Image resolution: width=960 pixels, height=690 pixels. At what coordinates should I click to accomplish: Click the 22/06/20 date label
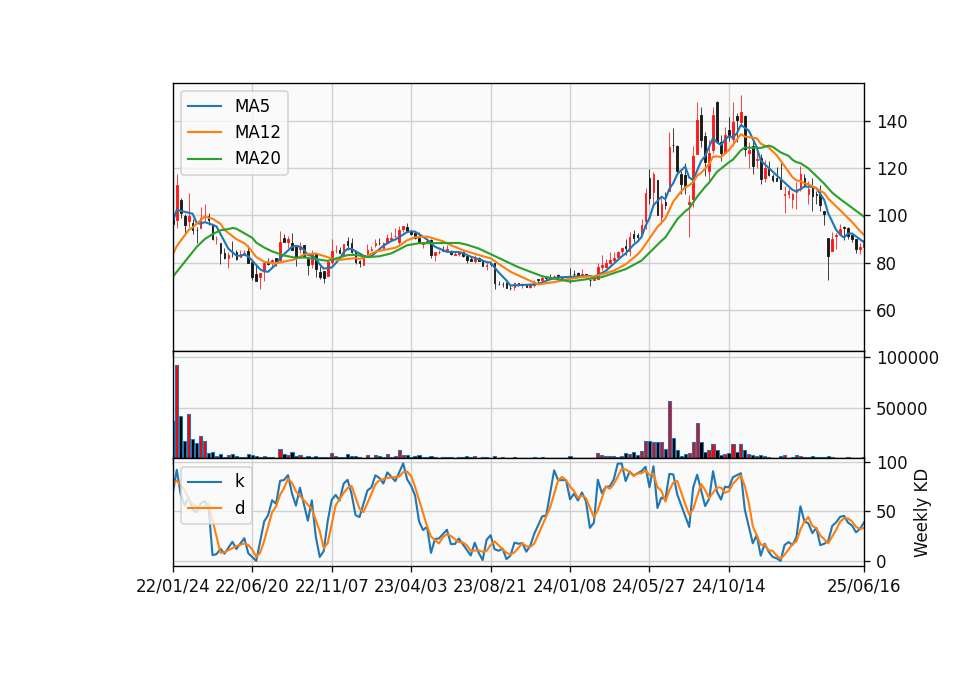[252, 586]
